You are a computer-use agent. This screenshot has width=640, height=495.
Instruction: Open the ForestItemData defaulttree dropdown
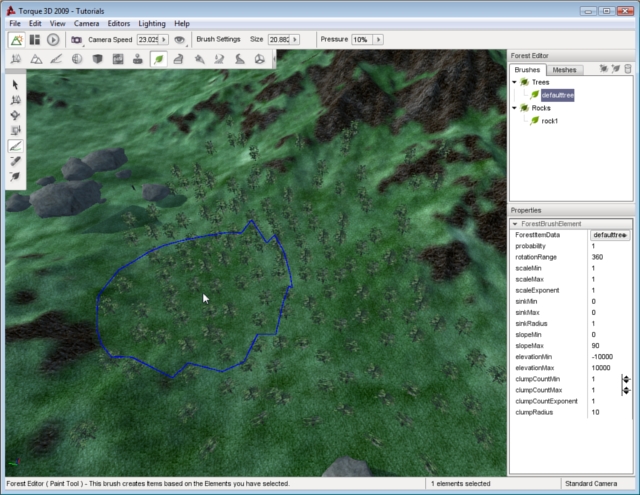pos(610,235)
